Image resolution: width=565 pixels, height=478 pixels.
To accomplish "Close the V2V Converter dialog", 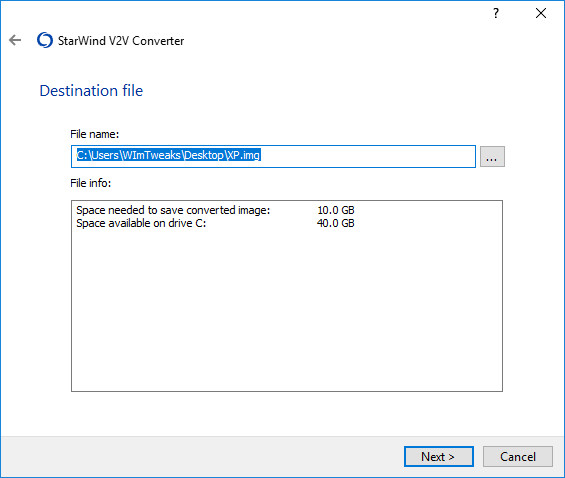I will [540, 13].
